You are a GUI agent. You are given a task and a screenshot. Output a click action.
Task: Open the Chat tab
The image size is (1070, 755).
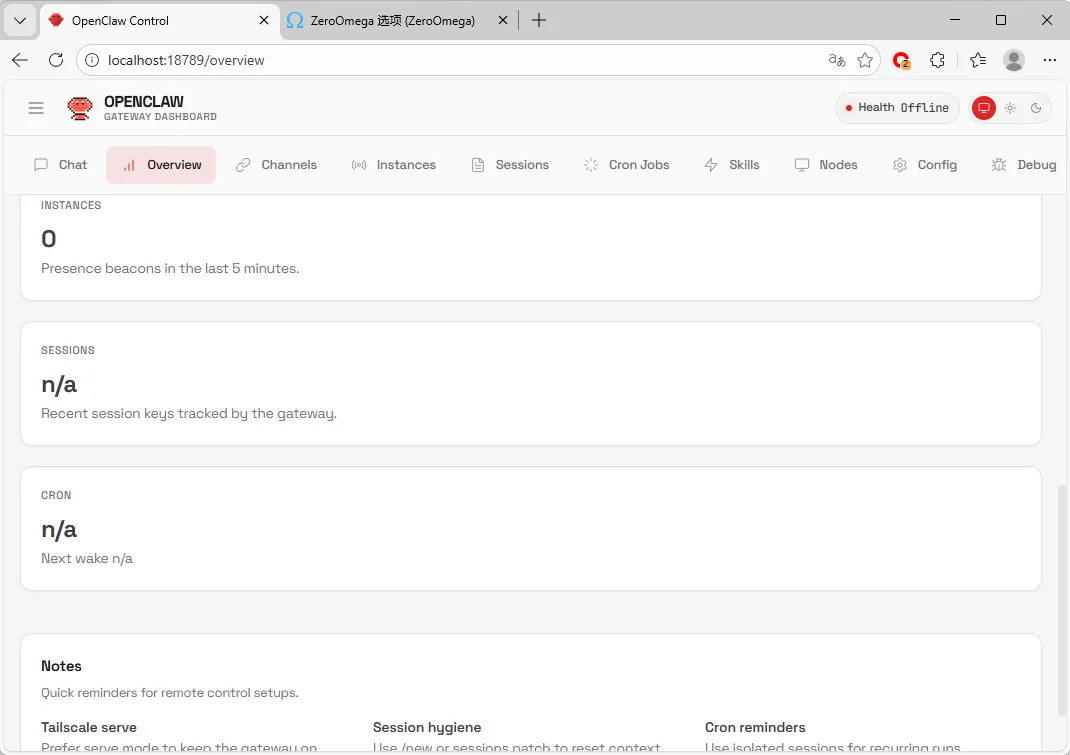click(61, 165)
